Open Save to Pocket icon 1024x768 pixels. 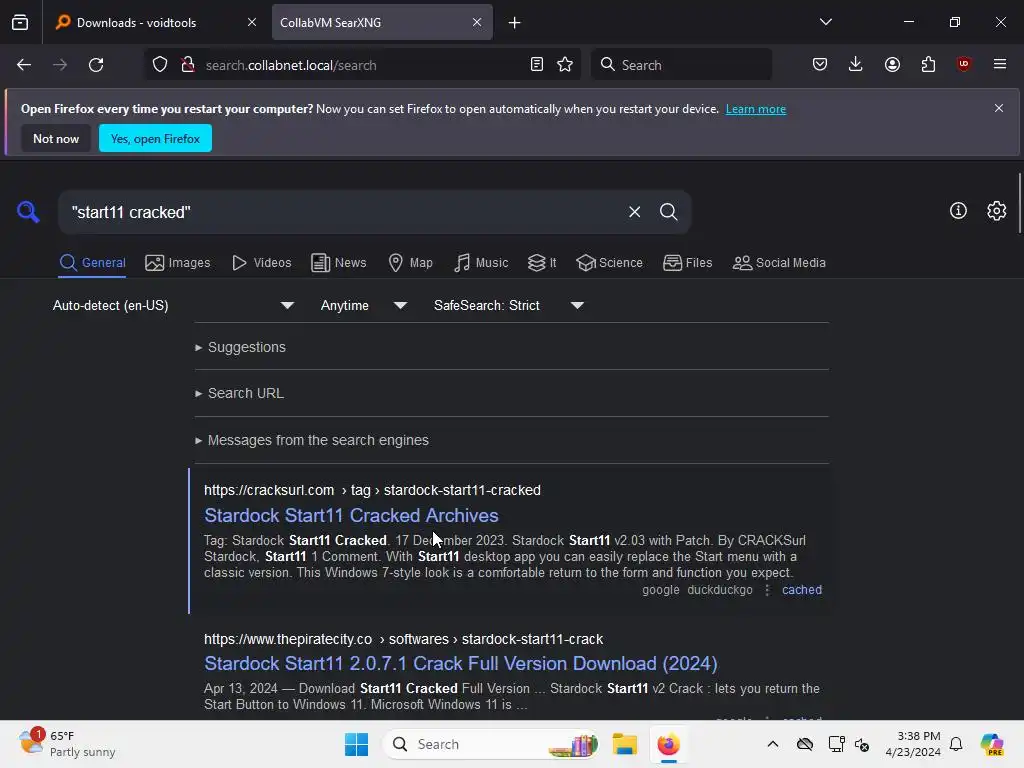point(820,64)
